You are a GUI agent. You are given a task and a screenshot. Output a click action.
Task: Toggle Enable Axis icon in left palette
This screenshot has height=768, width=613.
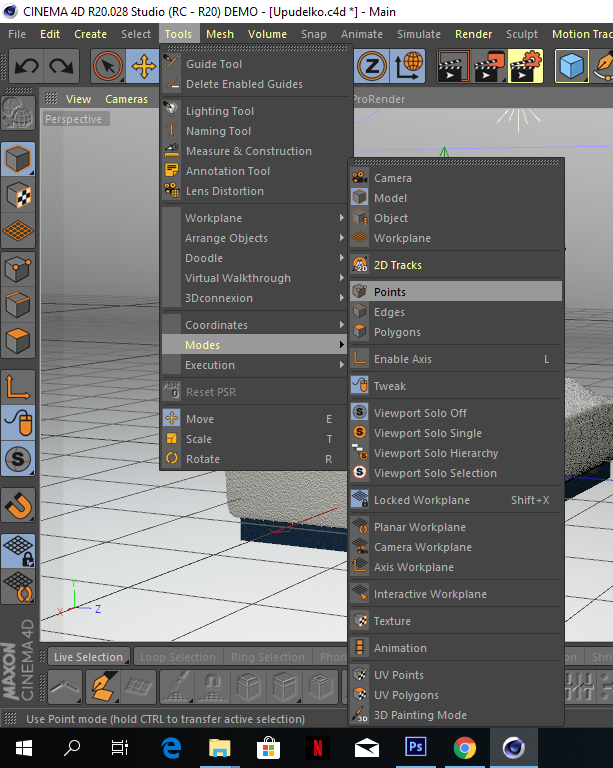(x=18, y=386)
